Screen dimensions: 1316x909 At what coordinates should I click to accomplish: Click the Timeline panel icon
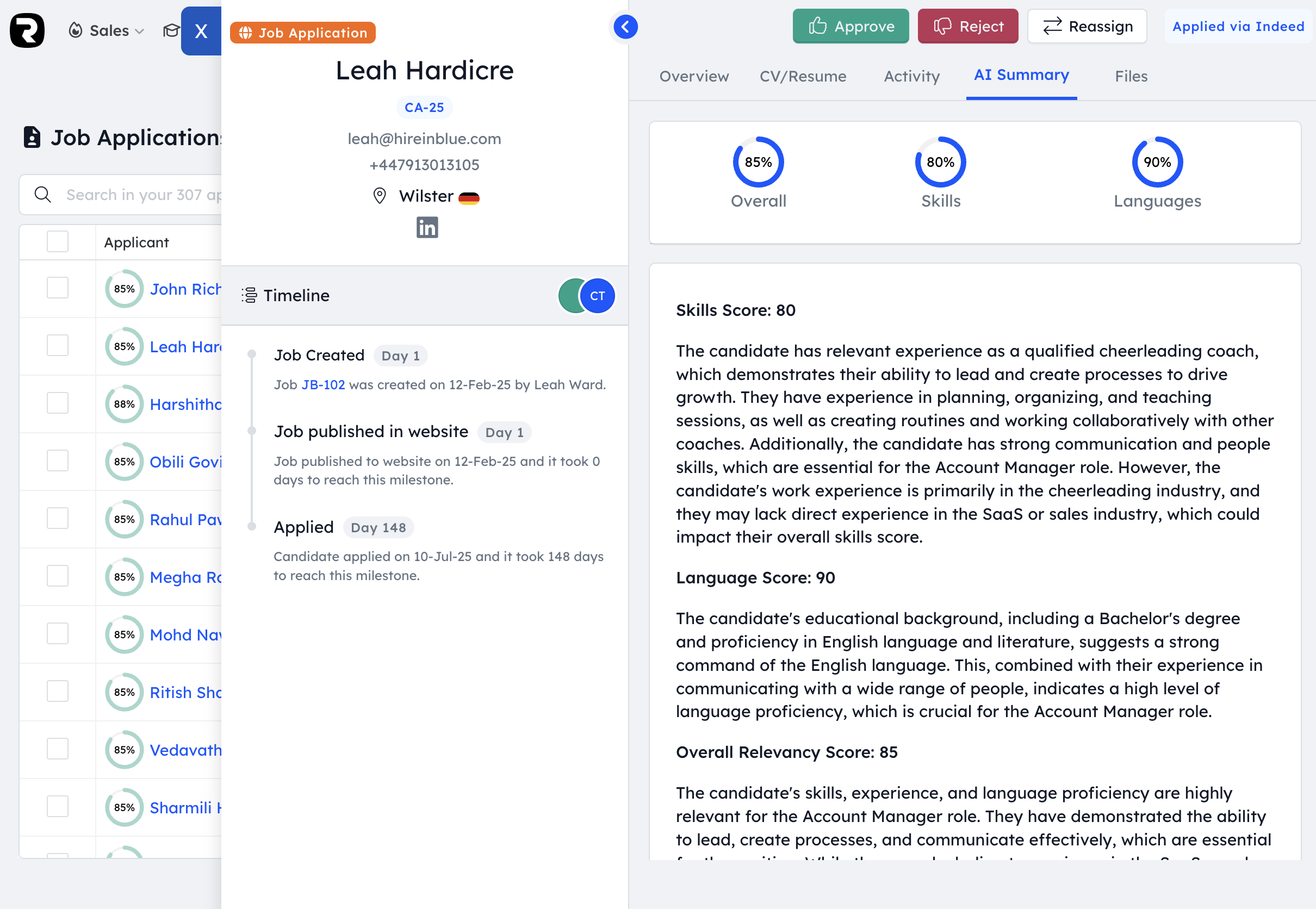pyautogui.click(x=249, y=295)
